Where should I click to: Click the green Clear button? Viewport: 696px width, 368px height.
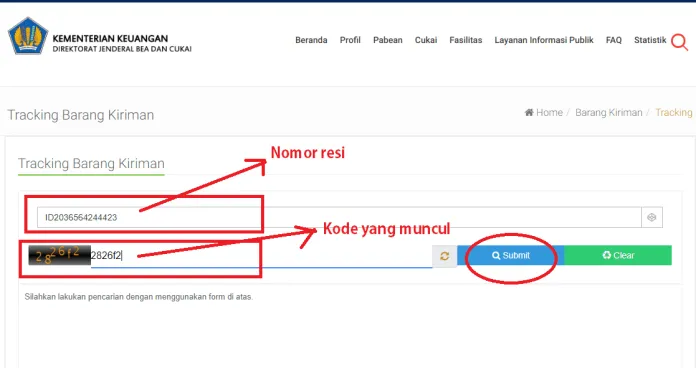coord(618,255)
